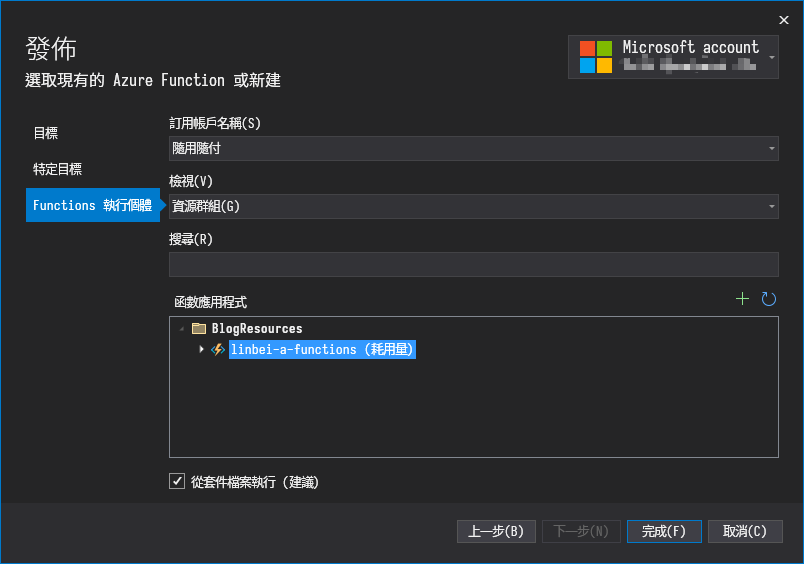Select linbei-a-functions (耗用量) item
The image size is (804, 564).
click(x=322, y=350)
